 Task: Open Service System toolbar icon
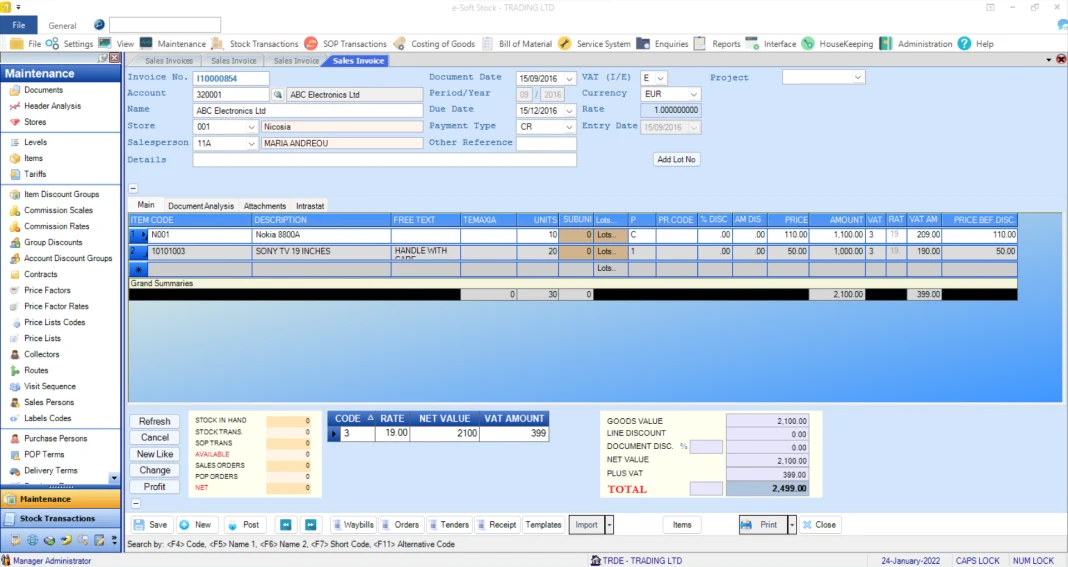pos(565,44)
